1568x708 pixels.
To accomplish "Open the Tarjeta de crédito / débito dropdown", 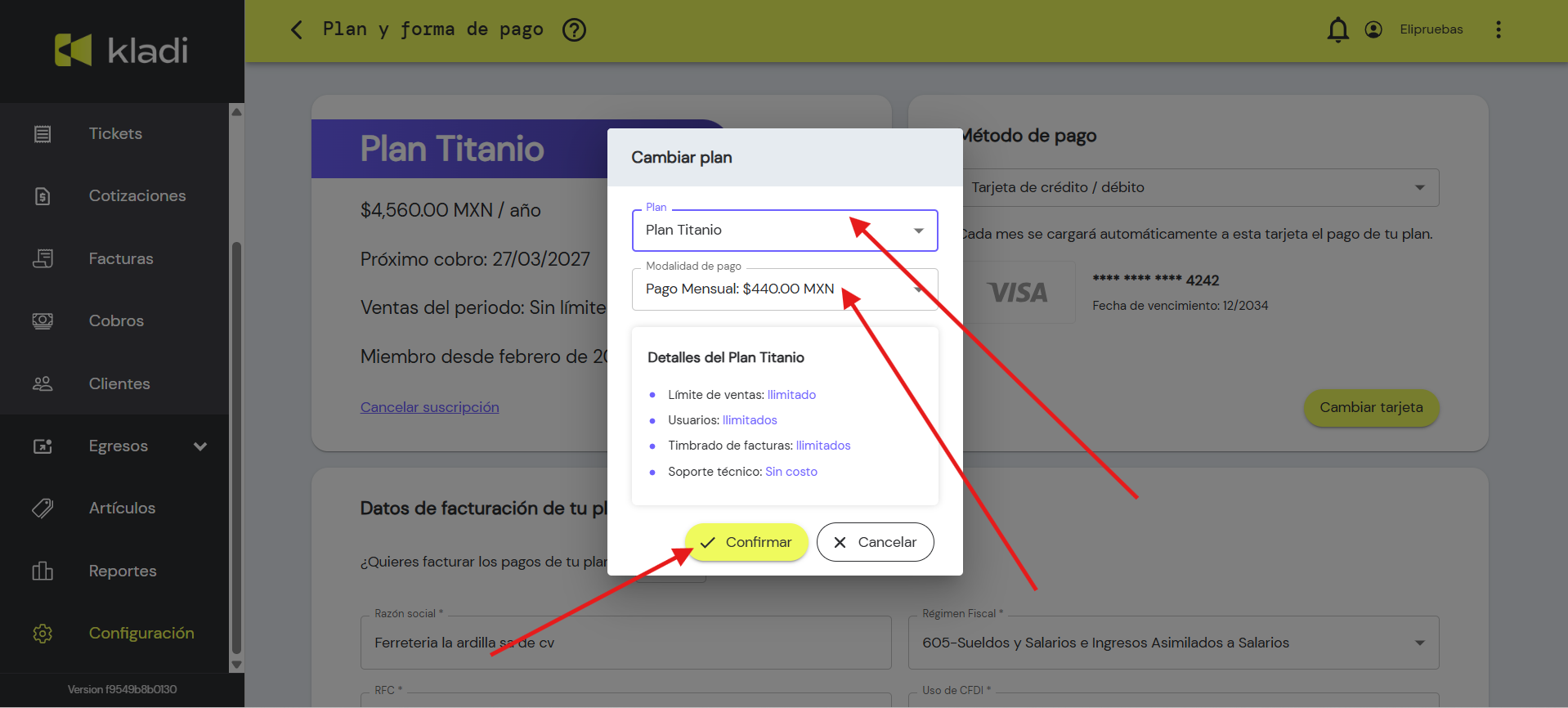I will [x=1200, y=188].
